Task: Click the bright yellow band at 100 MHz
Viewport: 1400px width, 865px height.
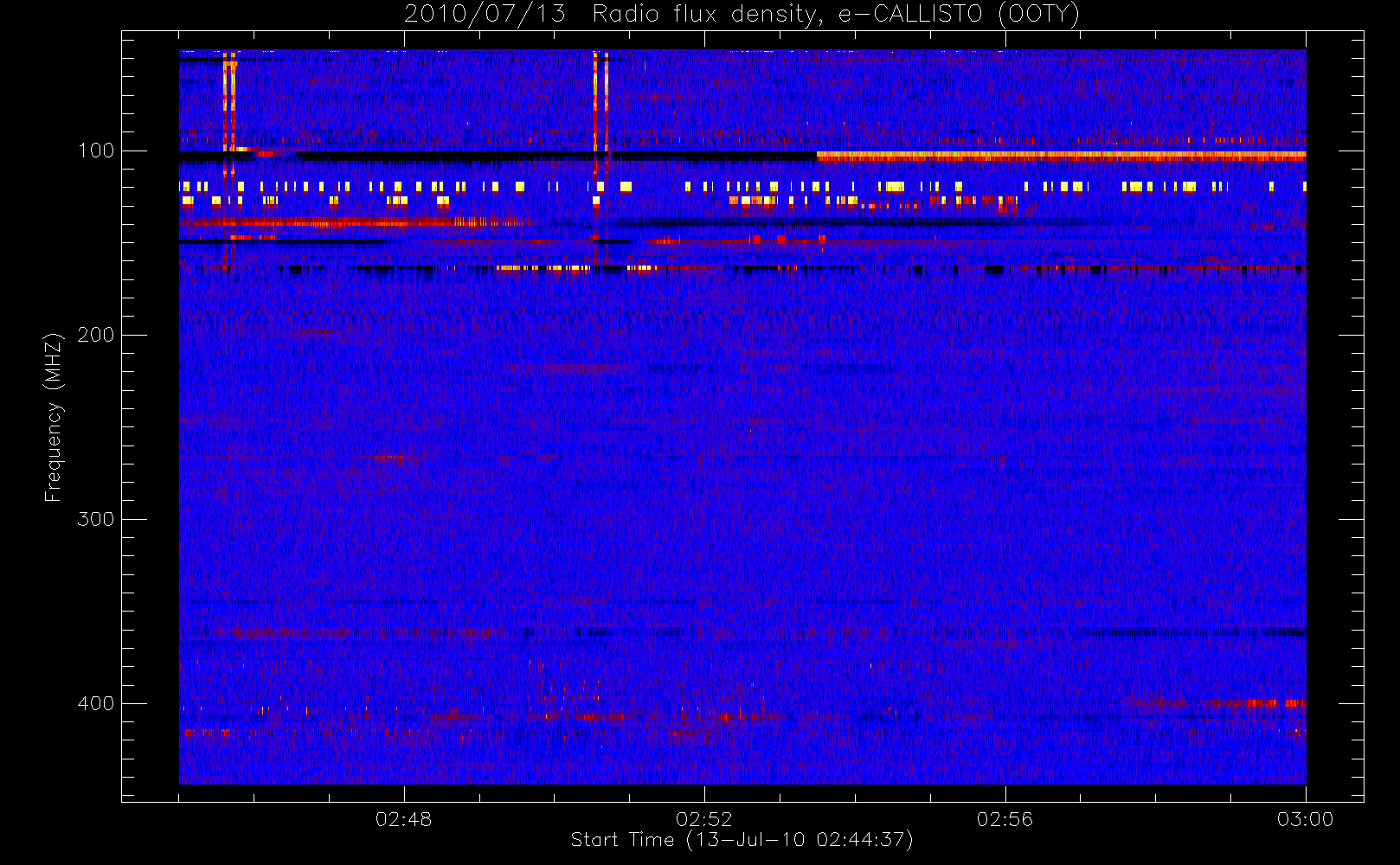Action: click(1061, 157)
